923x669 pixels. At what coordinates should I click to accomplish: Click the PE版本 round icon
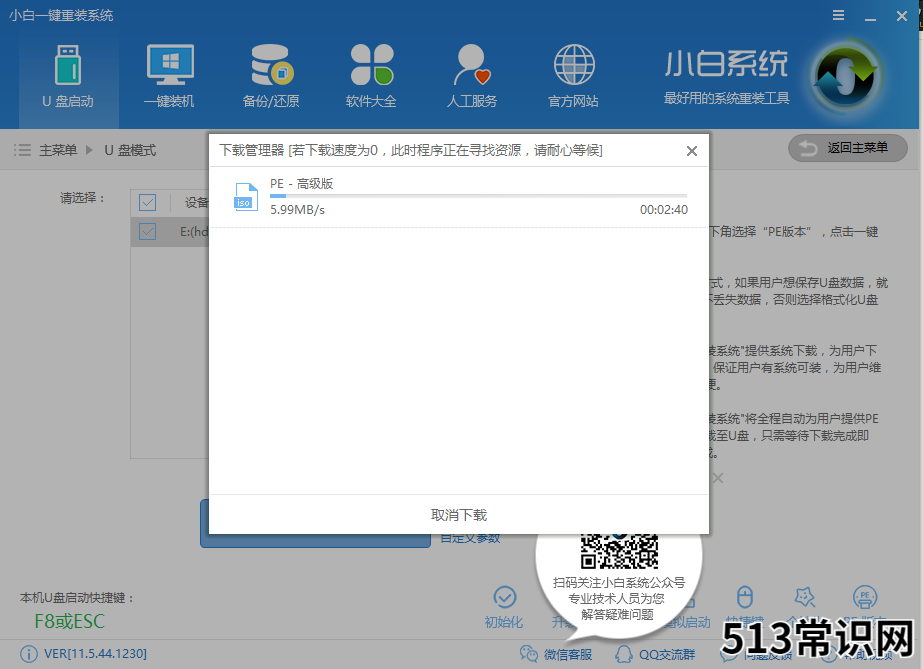pyautogui.click(x=865, y=597)
